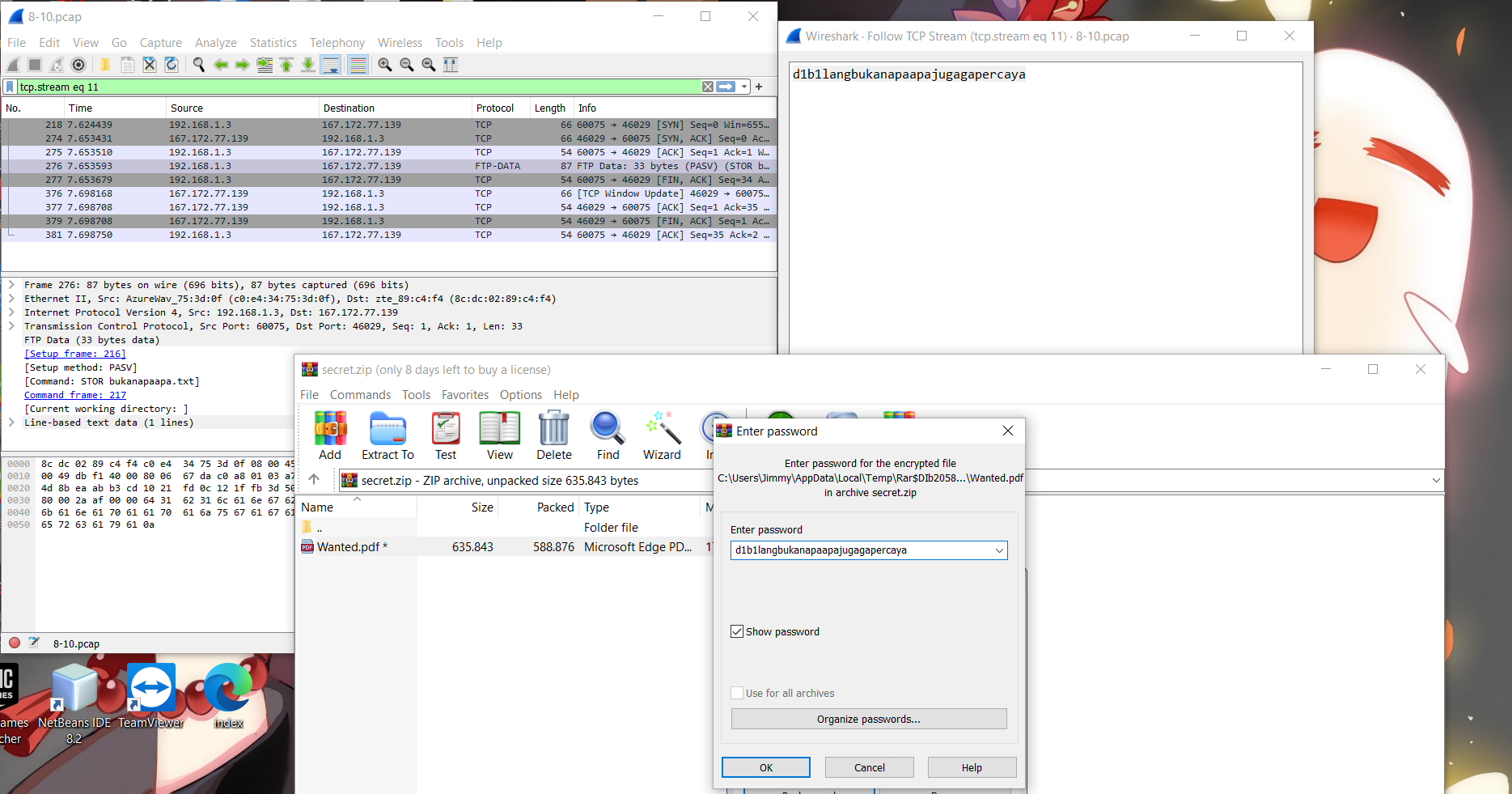The image size is (1512, 794).
Task: Zoom in on Wireshark text
Action: point(385,65)
